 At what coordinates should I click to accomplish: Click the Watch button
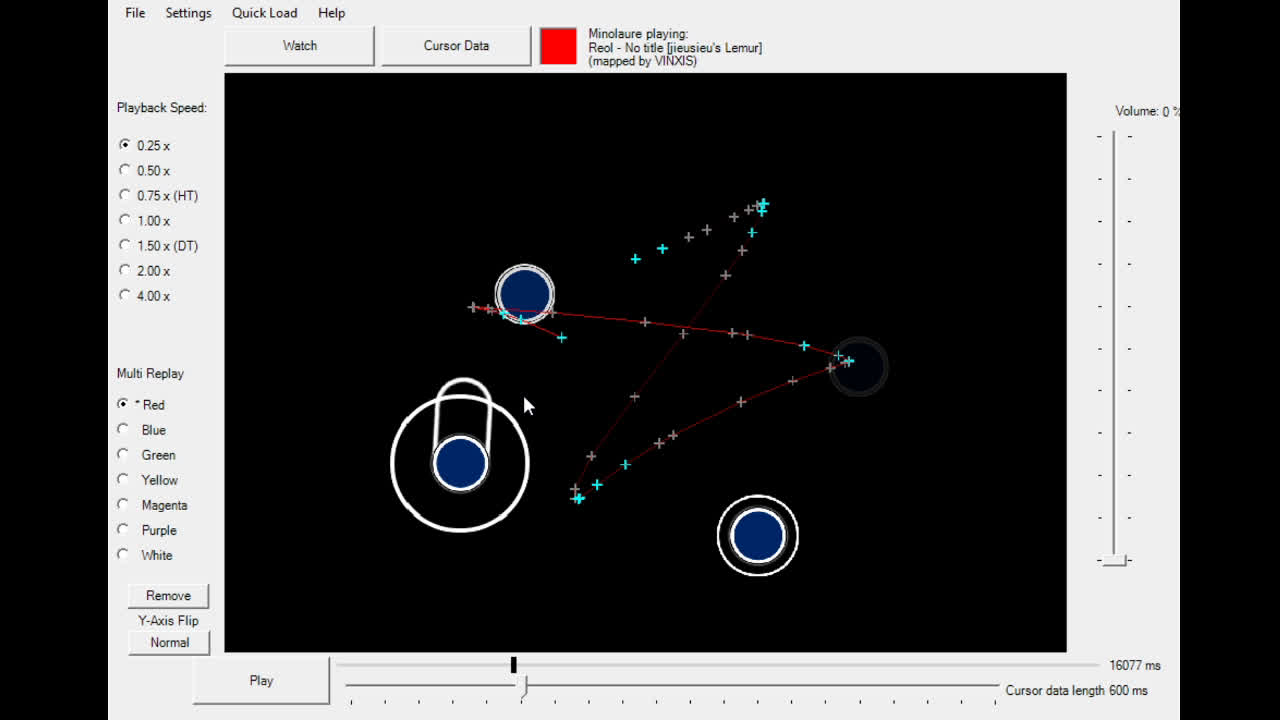[299, 46]
